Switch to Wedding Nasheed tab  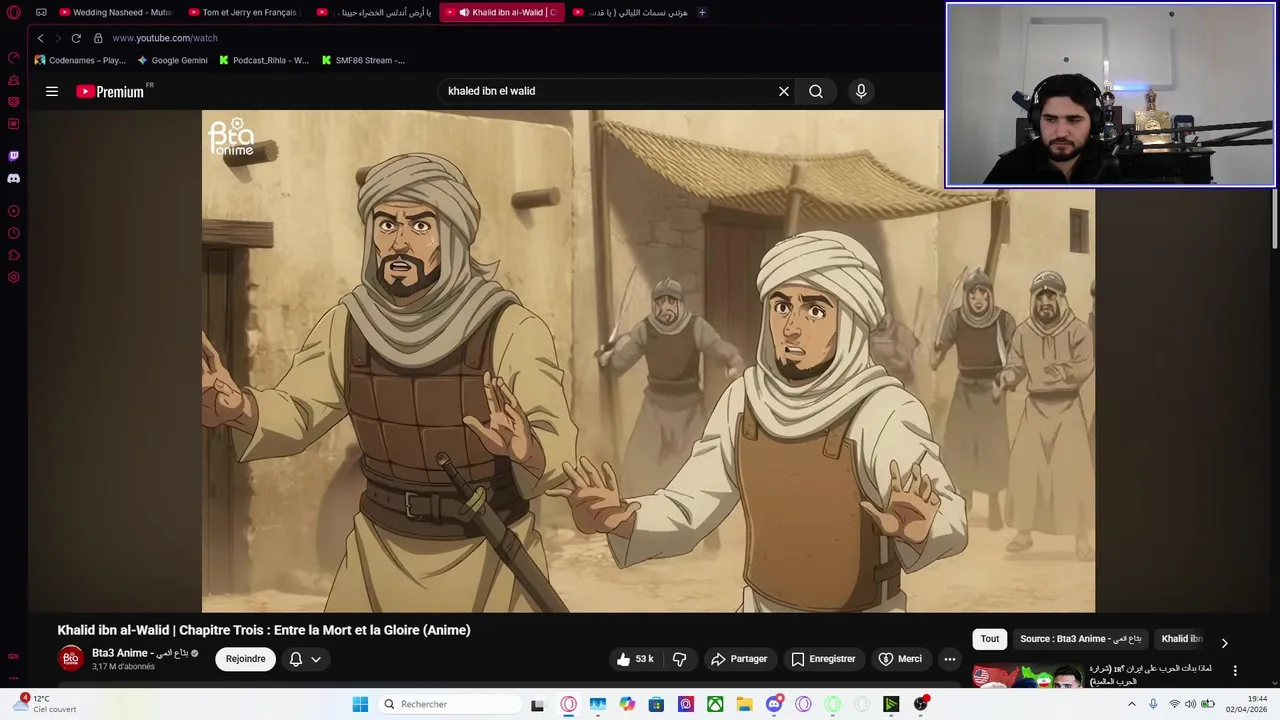(115, 13)
